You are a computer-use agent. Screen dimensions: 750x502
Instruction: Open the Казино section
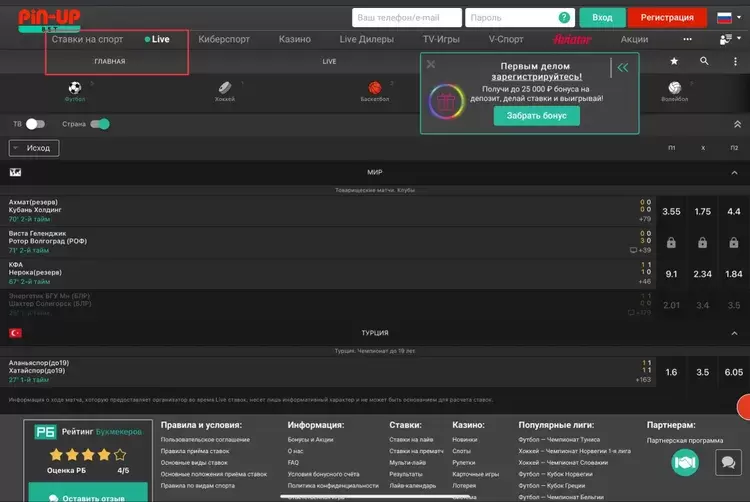(295, 39)
